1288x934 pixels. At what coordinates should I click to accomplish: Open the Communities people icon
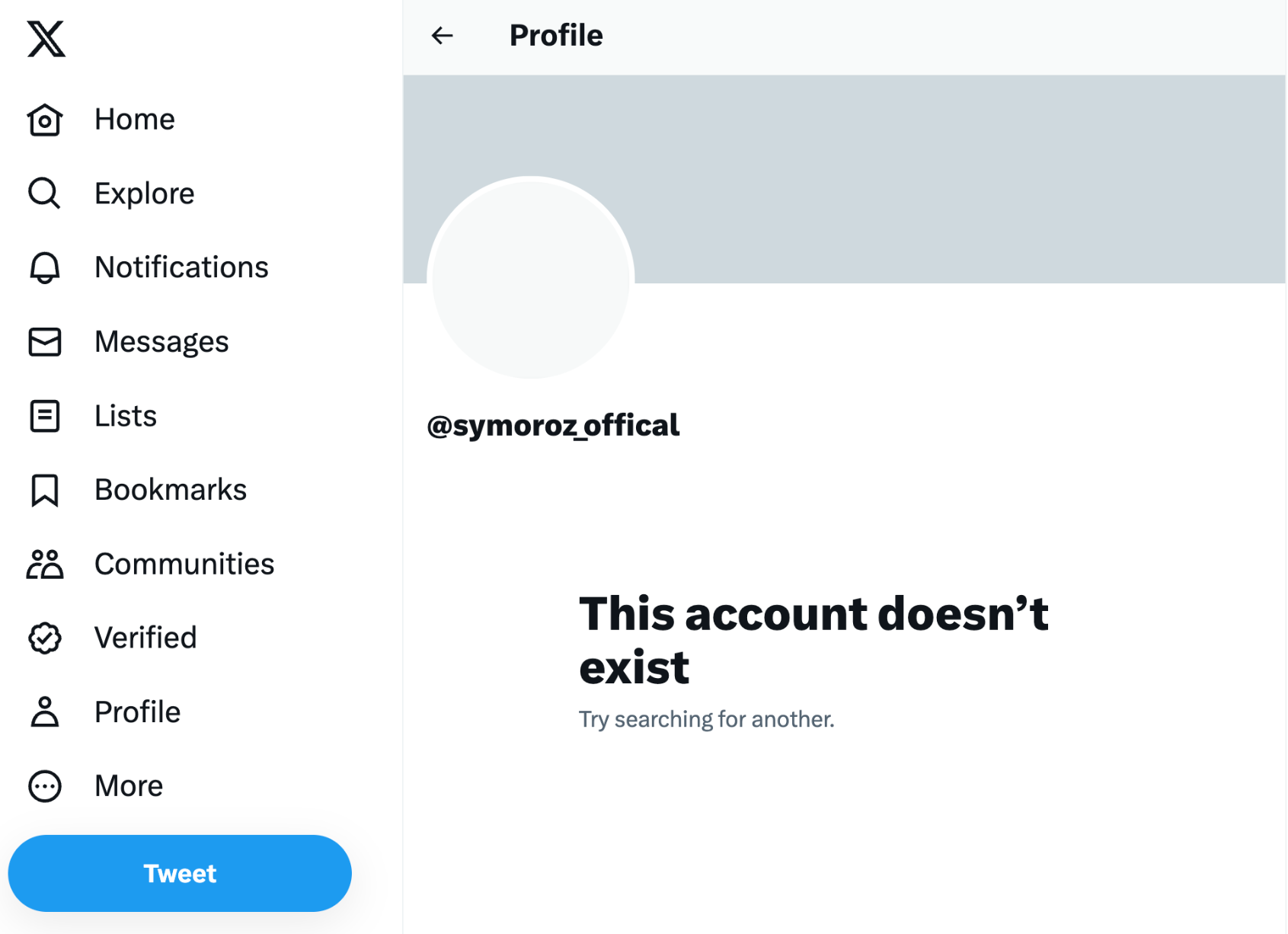45,565
